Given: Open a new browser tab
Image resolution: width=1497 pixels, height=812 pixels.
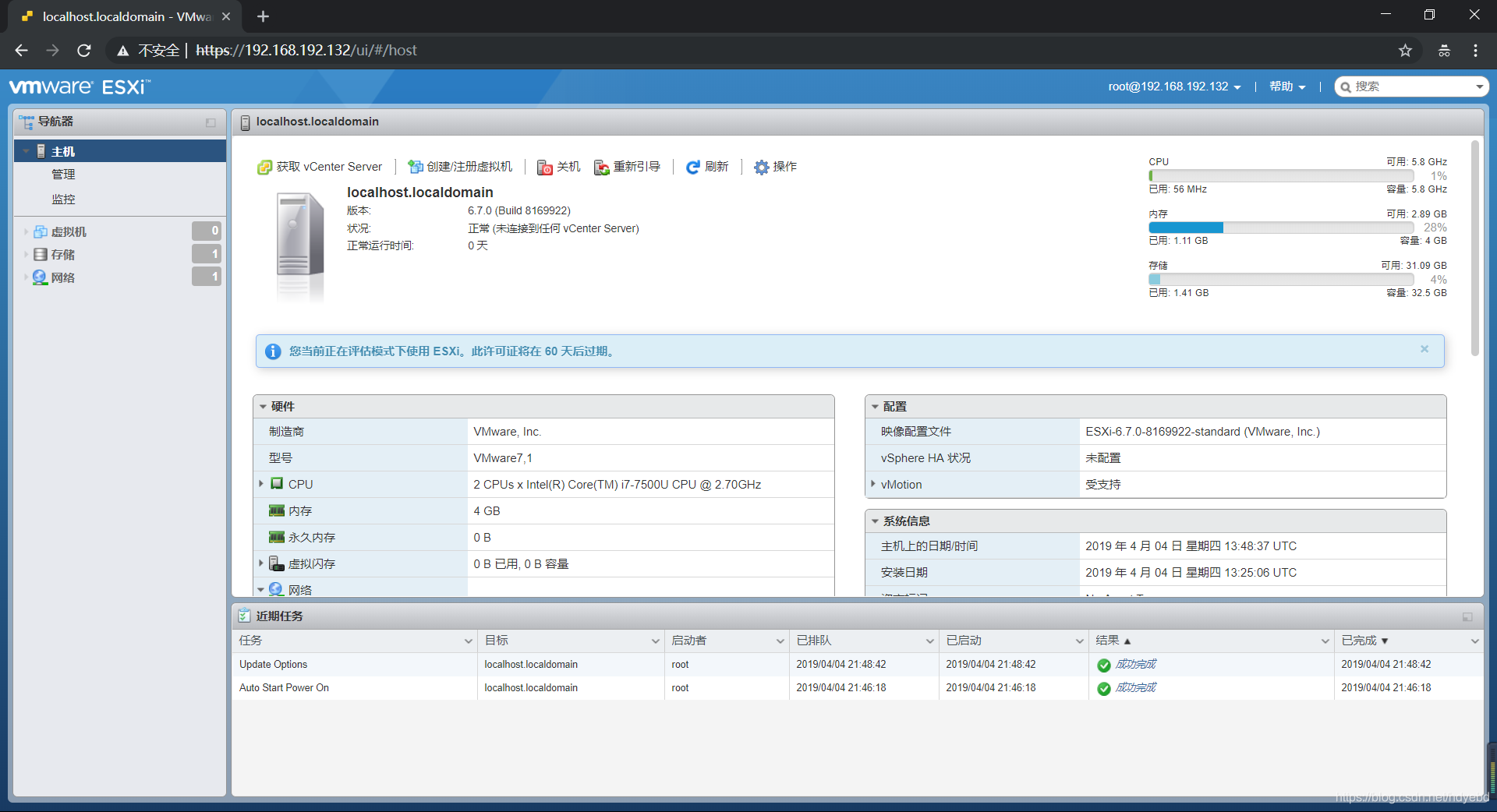Looking at the screenshot, I should click(x=263, y=16).
